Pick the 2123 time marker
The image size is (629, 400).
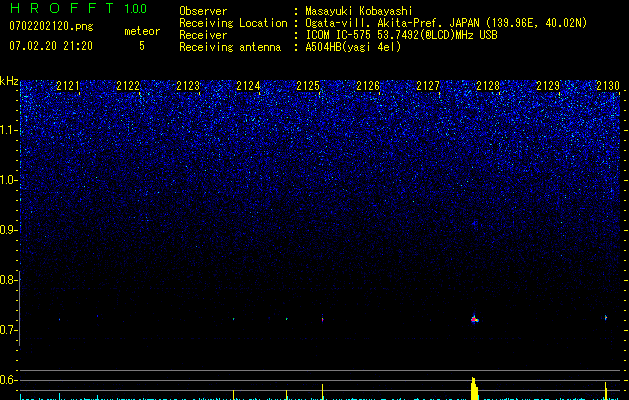[188, 87]
